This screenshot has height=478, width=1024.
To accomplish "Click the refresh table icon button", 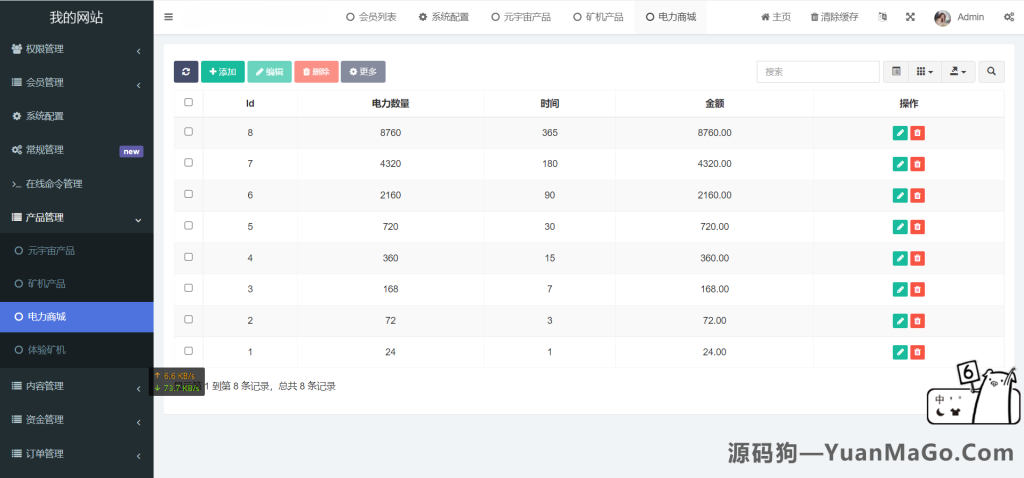I will pos(186,72).
